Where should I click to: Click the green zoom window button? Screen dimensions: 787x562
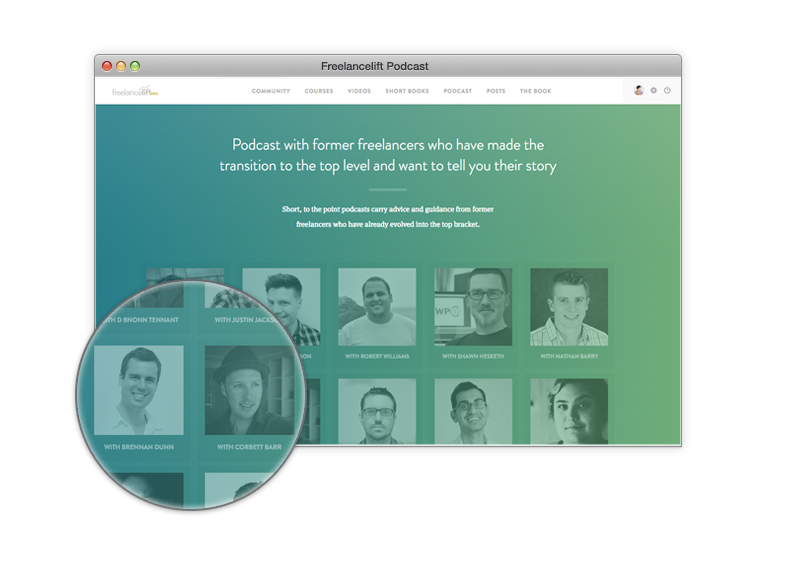(135, 66)
